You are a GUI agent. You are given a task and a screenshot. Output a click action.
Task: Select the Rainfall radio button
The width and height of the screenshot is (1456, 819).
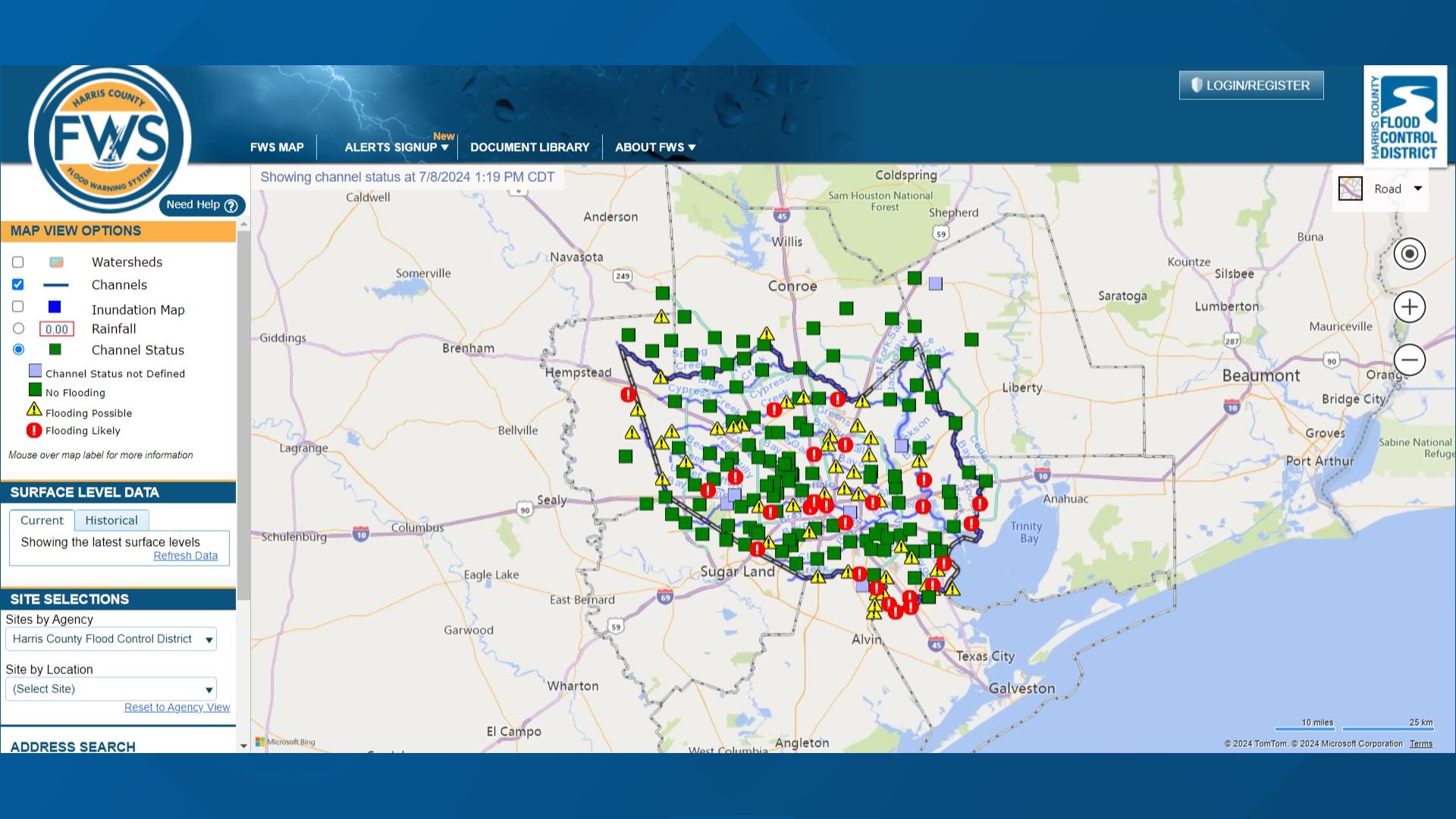18,328
